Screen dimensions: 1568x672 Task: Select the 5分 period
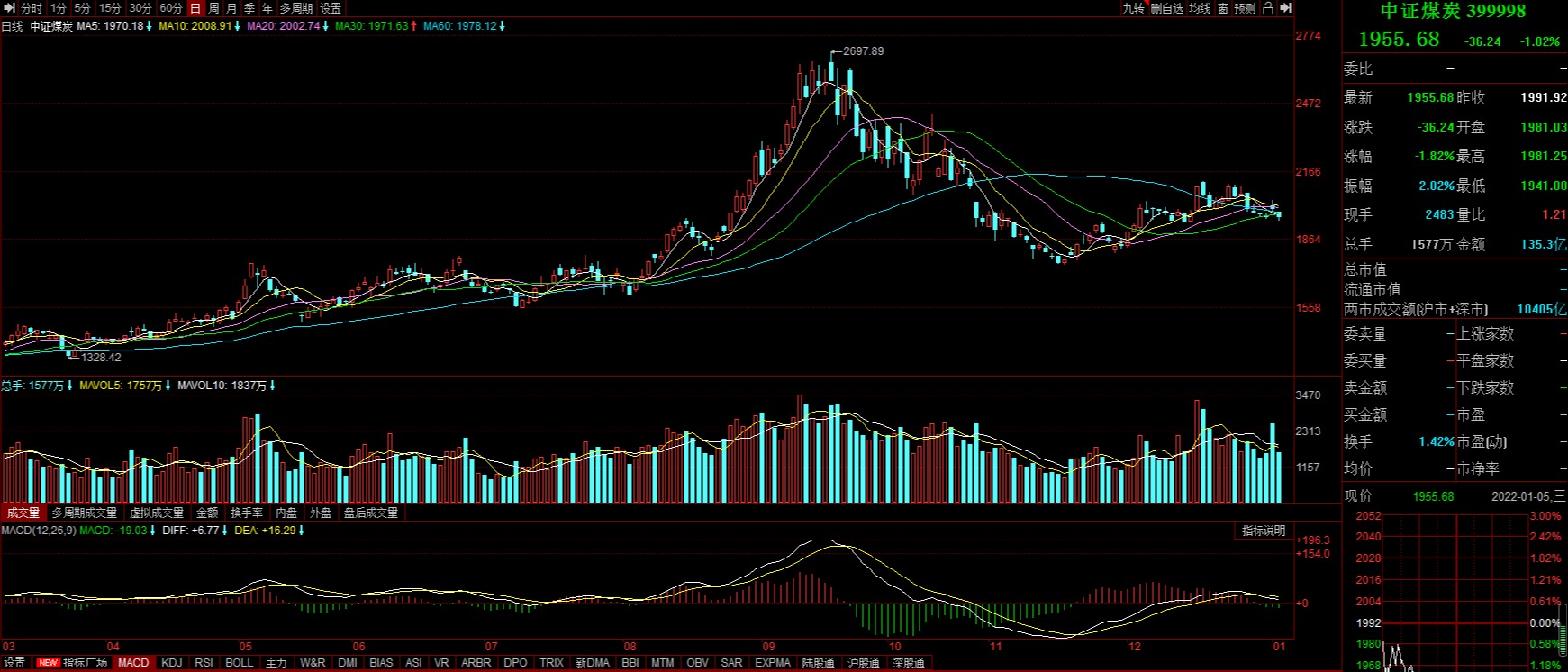[x=83, y=8]
